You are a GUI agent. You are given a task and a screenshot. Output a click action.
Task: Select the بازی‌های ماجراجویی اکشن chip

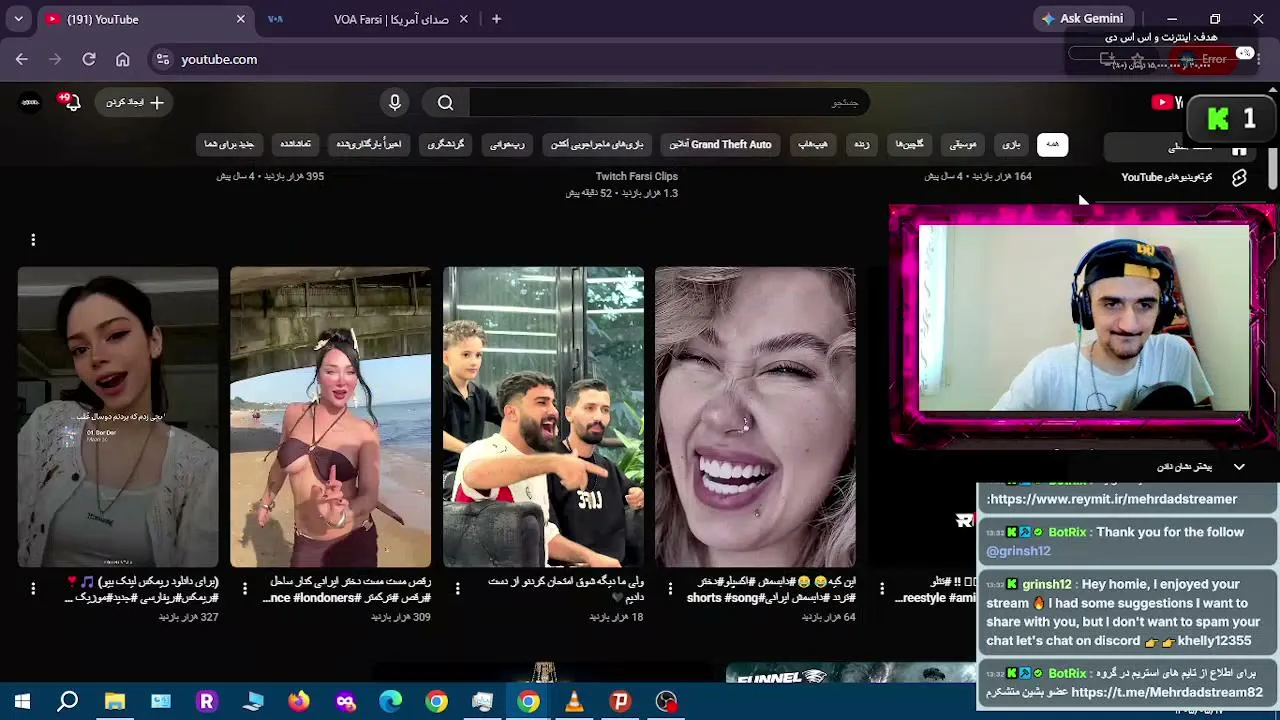pyautogui.click(x=597, y=144)
